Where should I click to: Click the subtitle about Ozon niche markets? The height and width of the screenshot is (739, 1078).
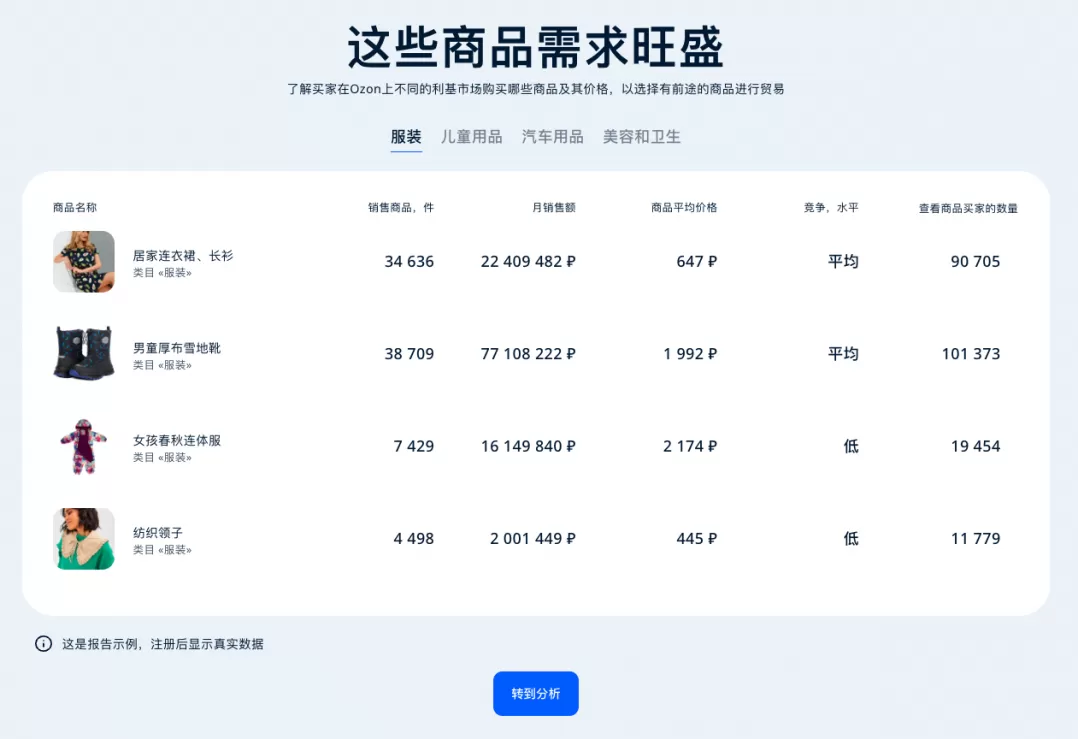point(536,89)
